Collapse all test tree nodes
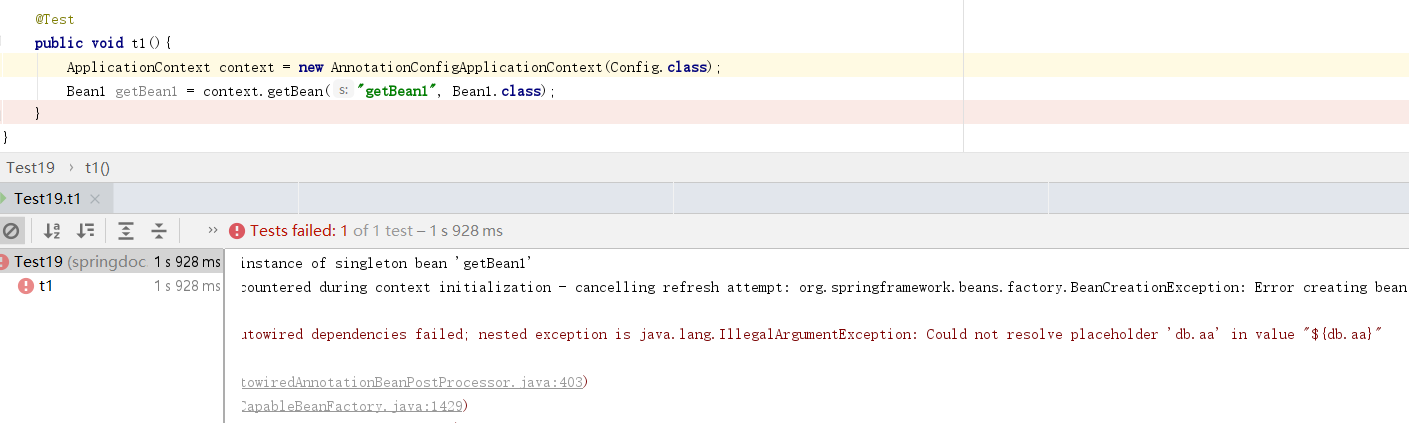This screenshot has height=423, width=1409. (159, 231)
